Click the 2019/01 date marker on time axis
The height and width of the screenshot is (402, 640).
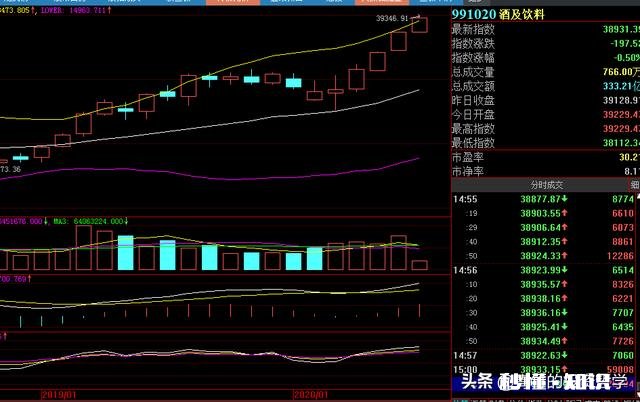(59, 395)
